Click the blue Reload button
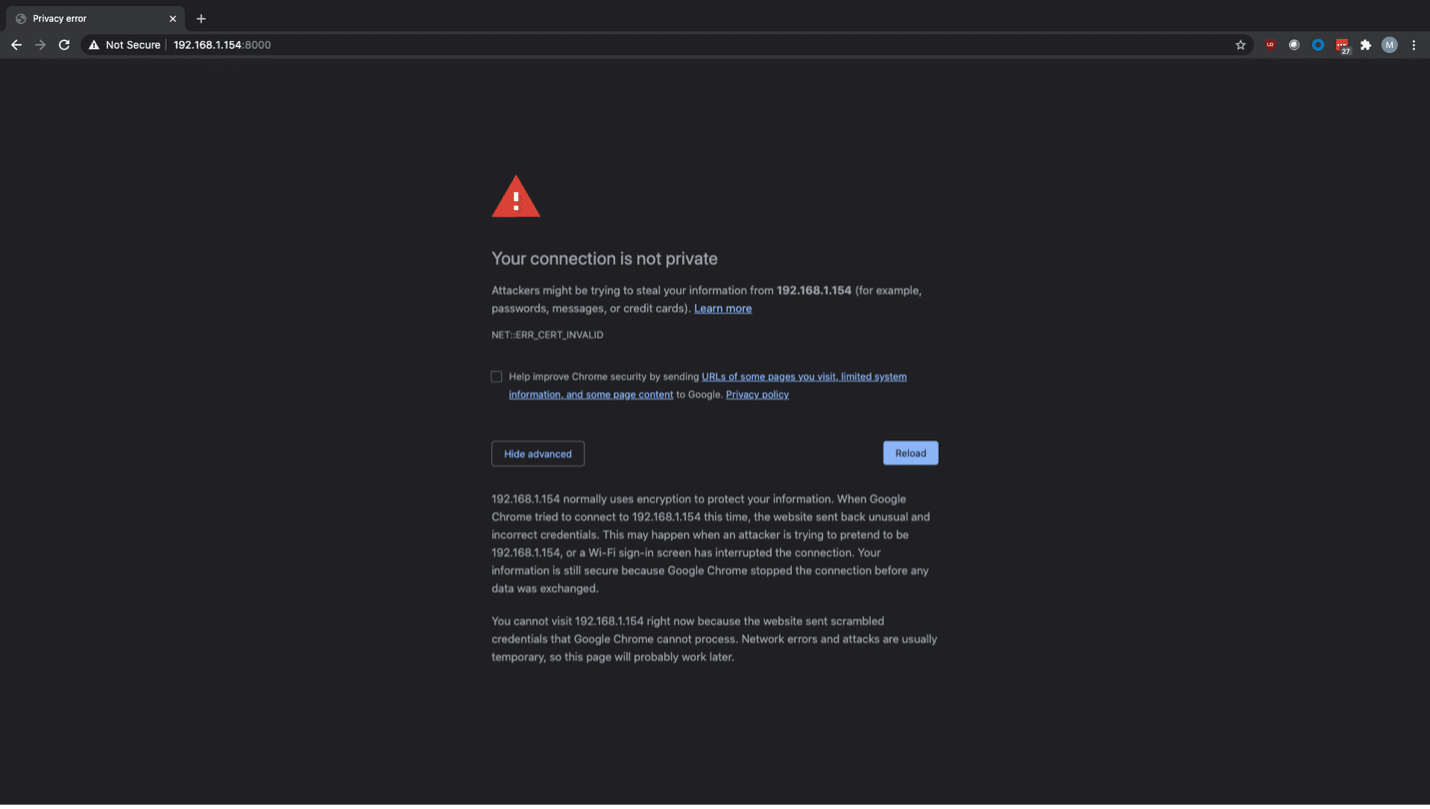This screenshot has height=809, width=1430. [x=910, y=453]
